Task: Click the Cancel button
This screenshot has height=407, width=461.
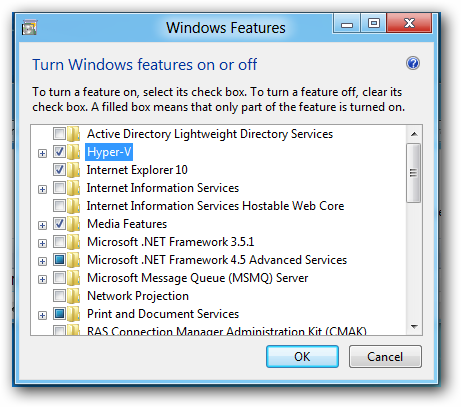Action: [x=385, y=357]
